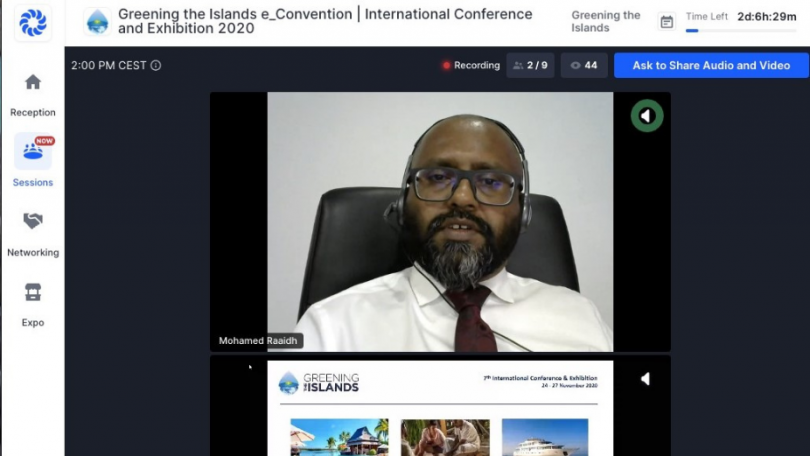Open the Networking area

(x=33, y=221)
